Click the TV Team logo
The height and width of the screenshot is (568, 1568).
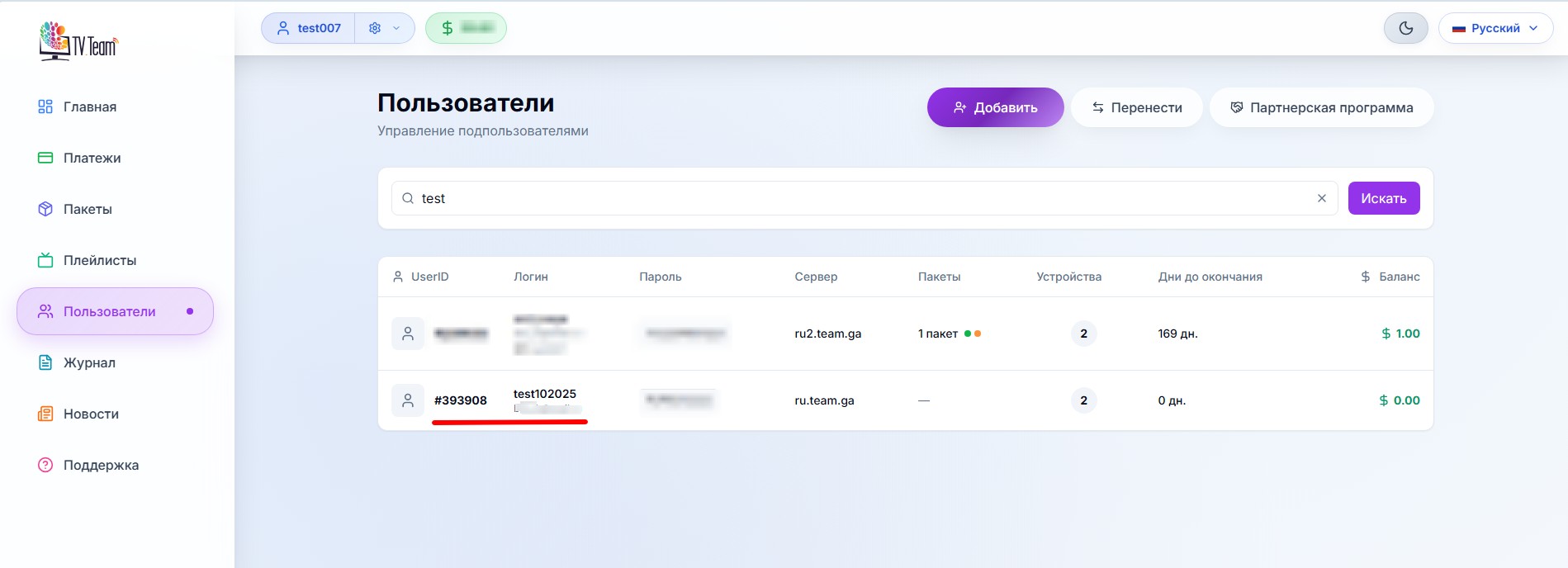pos(78,40)
